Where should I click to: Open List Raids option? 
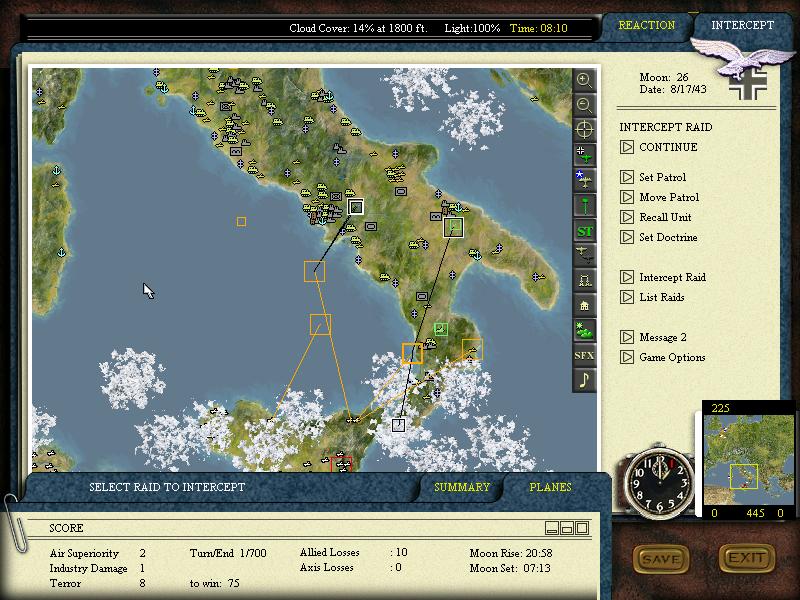(x=653, y=297)
